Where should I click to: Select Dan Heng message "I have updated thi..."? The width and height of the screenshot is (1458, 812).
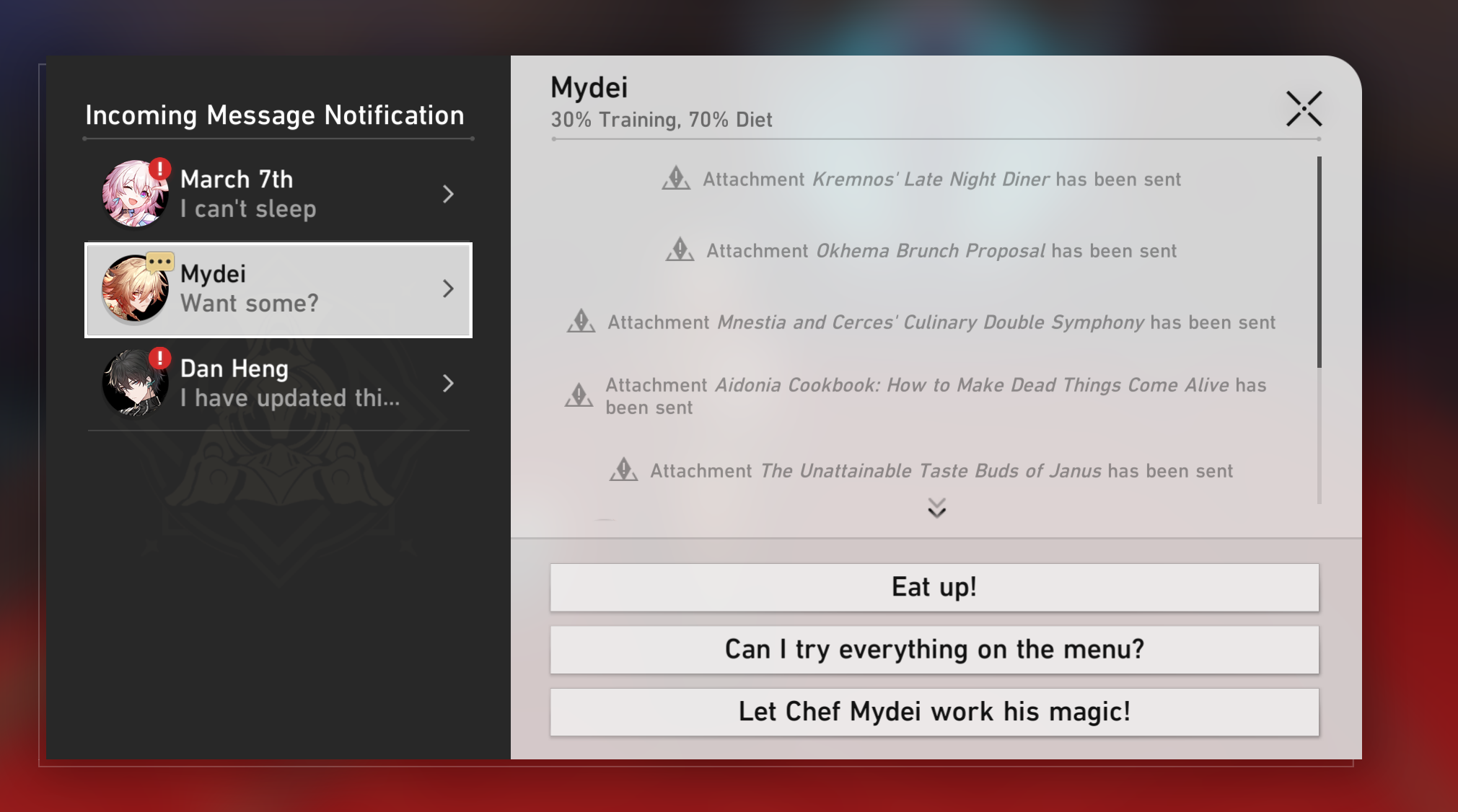click(x=289, y=398)
